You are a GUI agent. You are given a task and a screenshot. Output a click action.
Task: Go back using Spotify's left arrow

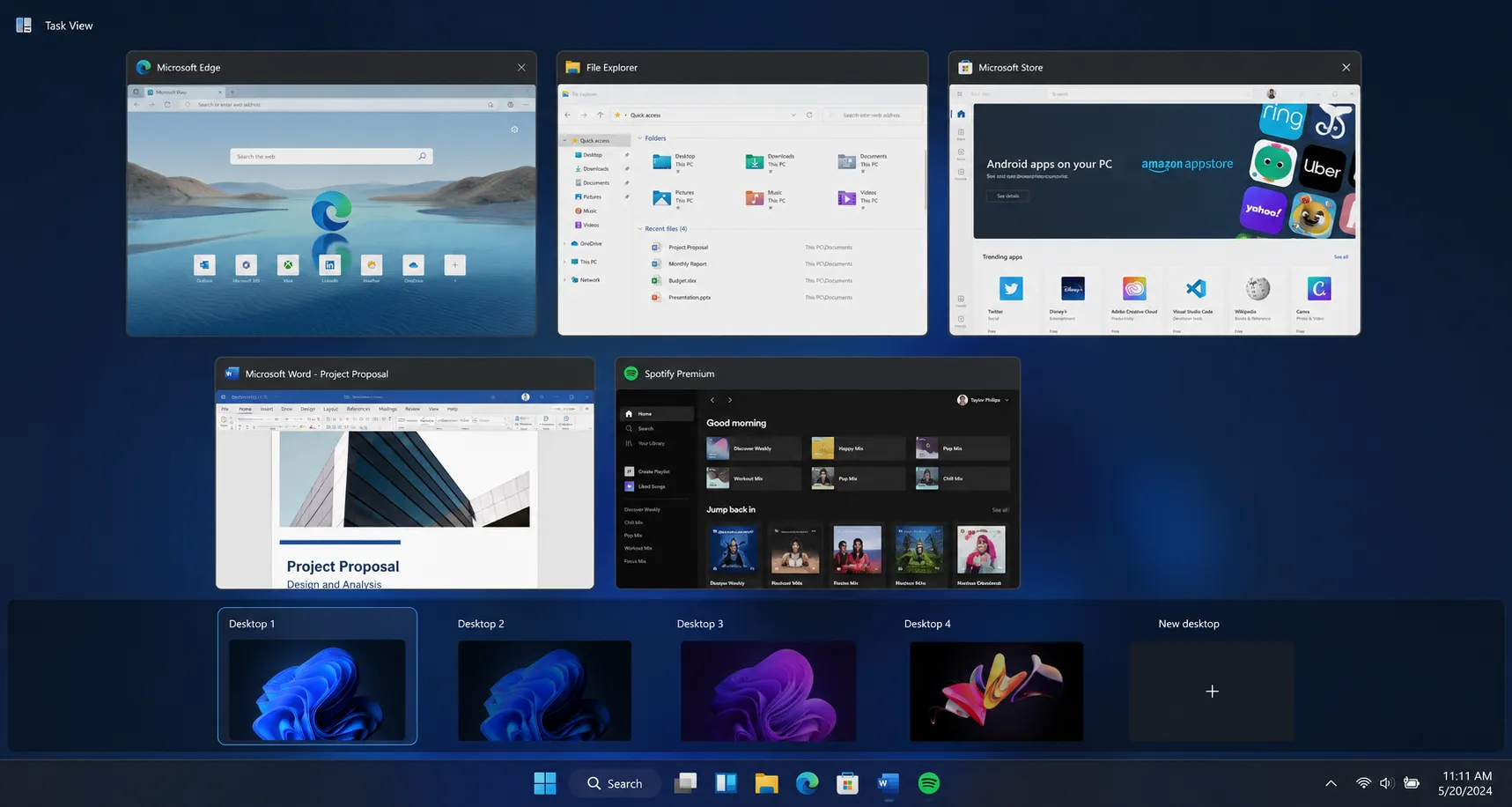[712, 400]
